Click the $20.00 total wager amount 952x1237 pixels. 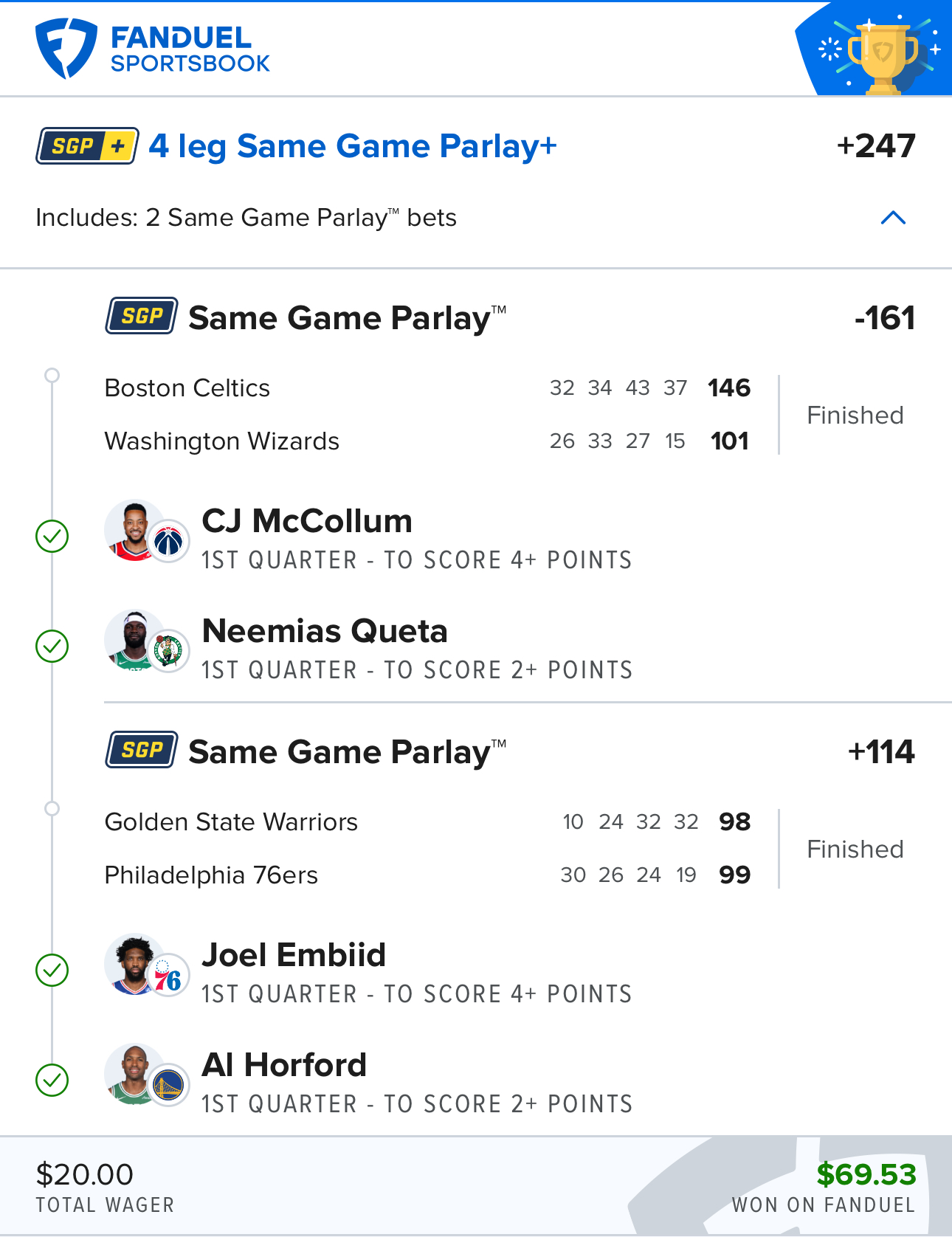[x=85, y=1174]
